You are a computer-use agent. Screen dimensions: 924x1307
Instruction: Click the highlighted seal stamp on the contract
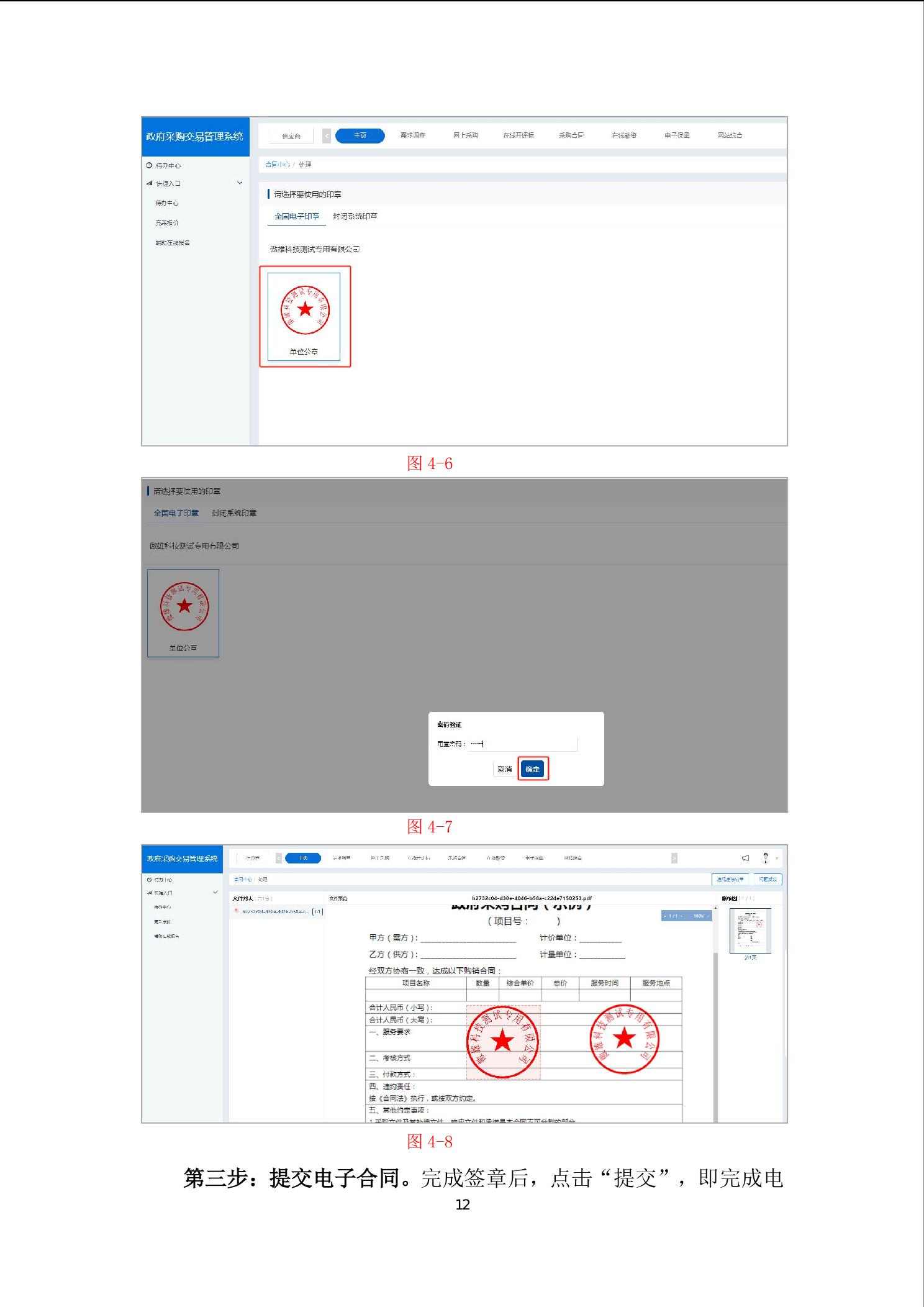click(x=503, y=1042)
